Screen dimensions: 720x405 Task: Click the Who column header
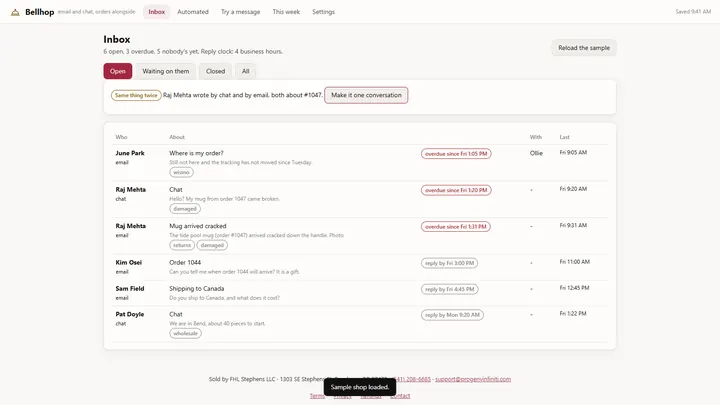pyautogui.click(x=121, y=137)
